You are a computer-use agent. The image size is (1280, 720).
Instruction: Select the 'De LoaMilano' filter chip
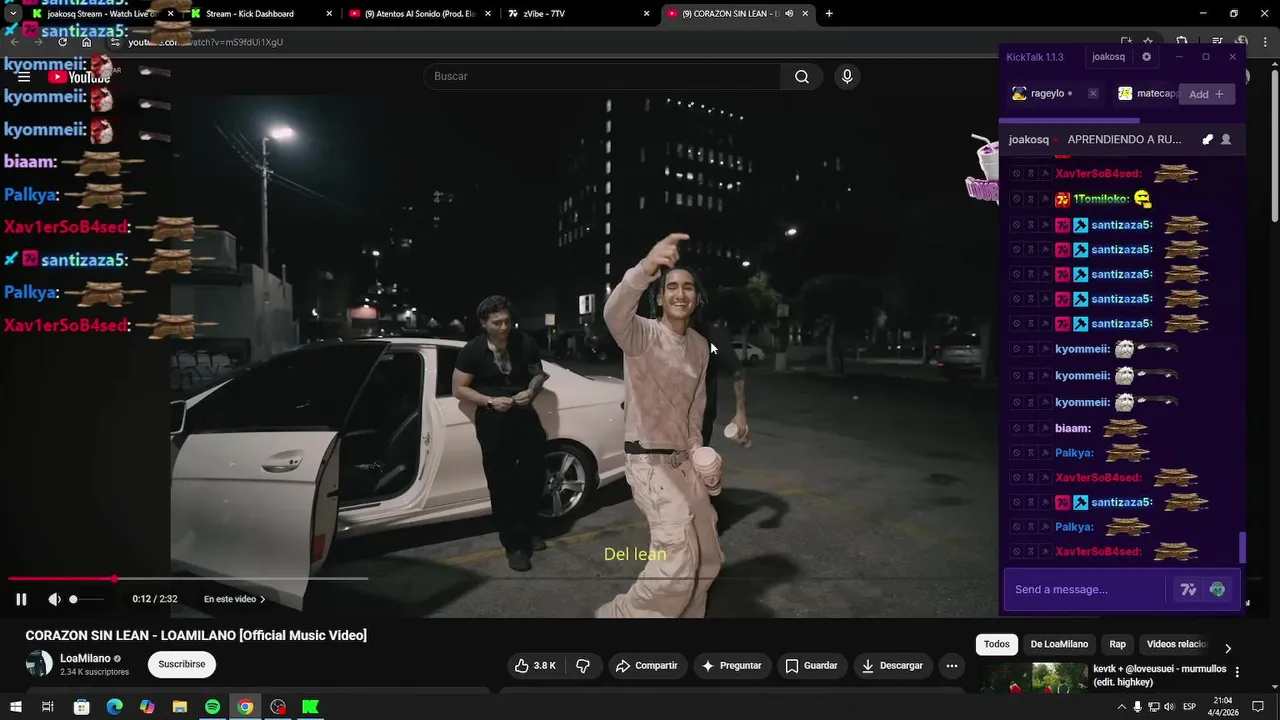(1059, 644)
